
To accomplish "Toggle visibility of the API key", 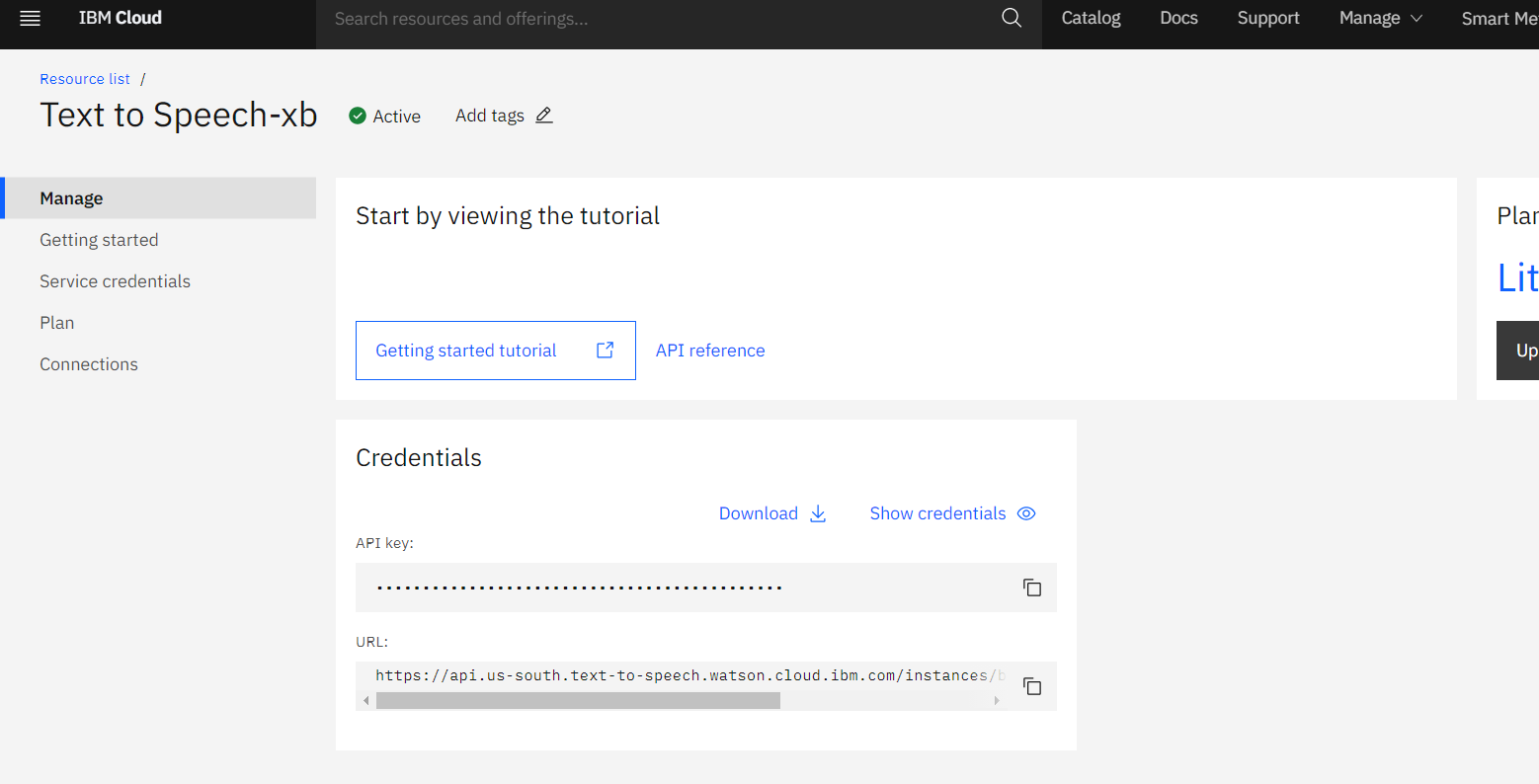I will click(1025, 513).
